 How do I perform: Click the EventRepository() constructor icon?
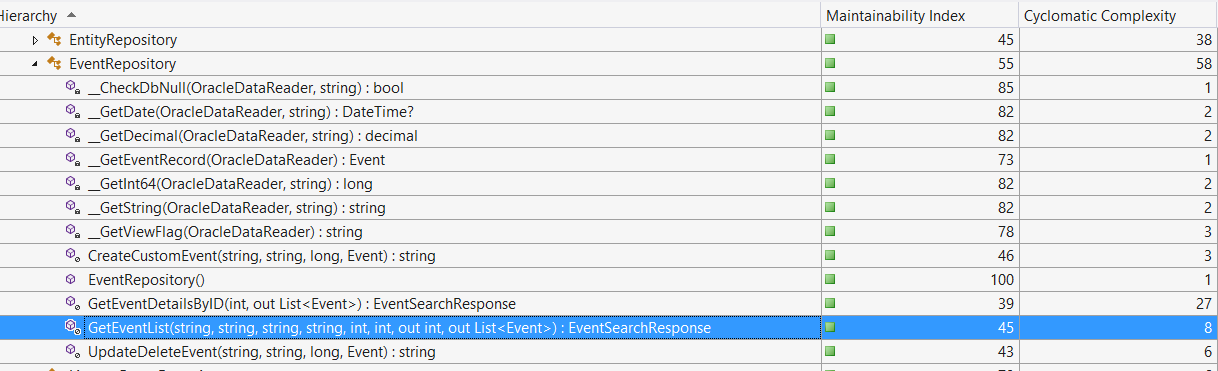71,280
